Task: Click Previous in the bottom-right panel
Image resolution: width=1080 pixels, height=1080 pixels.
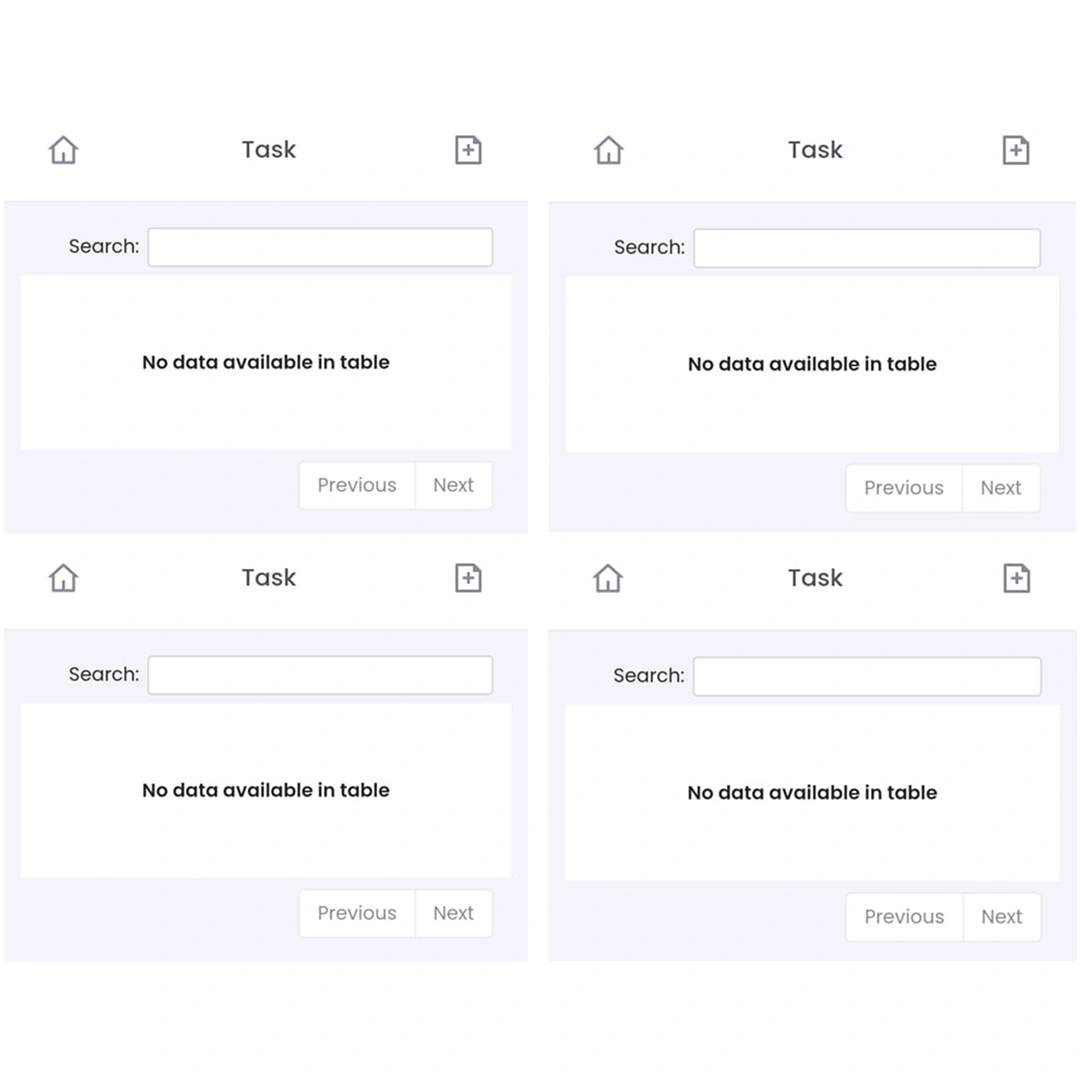Action: [904, 917]
